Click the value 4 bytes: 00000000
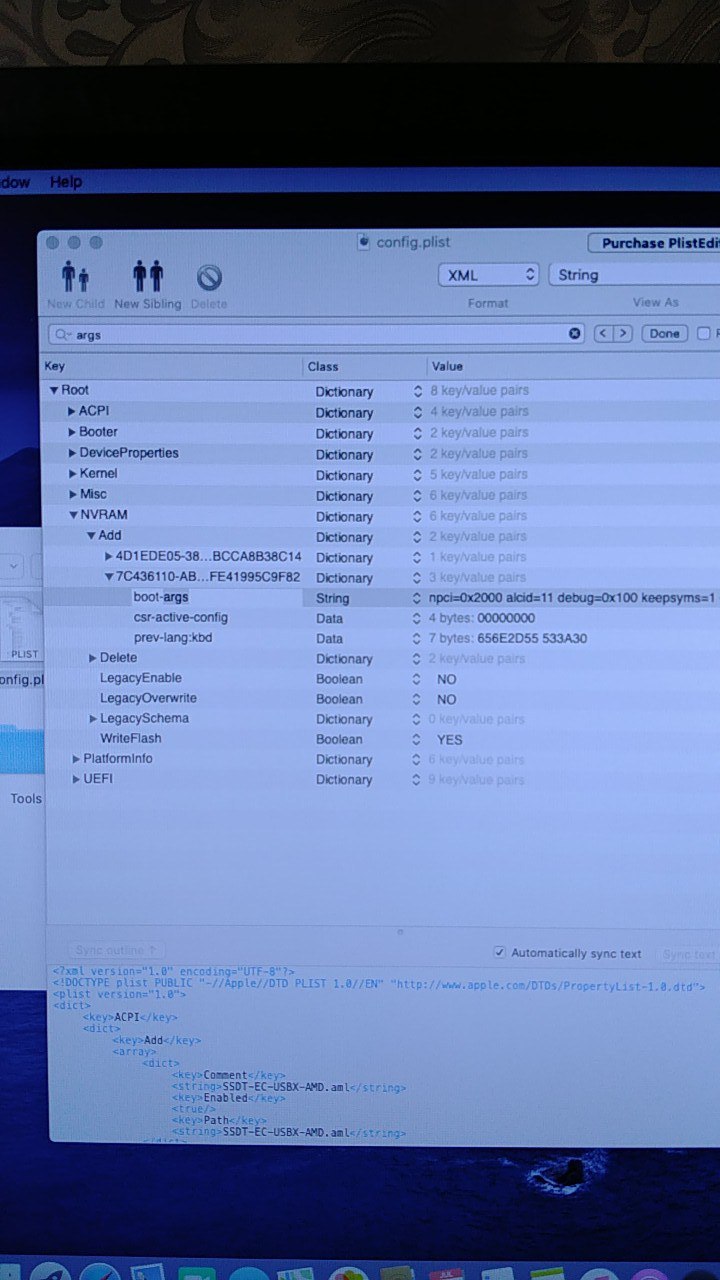Screen dimensions: 720x1280 [482, 618]
